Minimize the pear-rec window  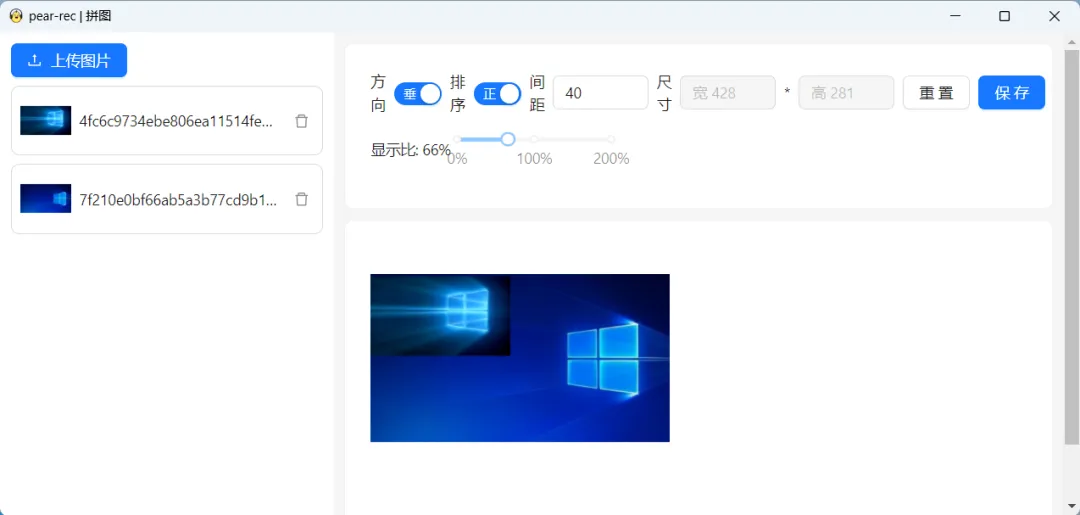(955, 16)
